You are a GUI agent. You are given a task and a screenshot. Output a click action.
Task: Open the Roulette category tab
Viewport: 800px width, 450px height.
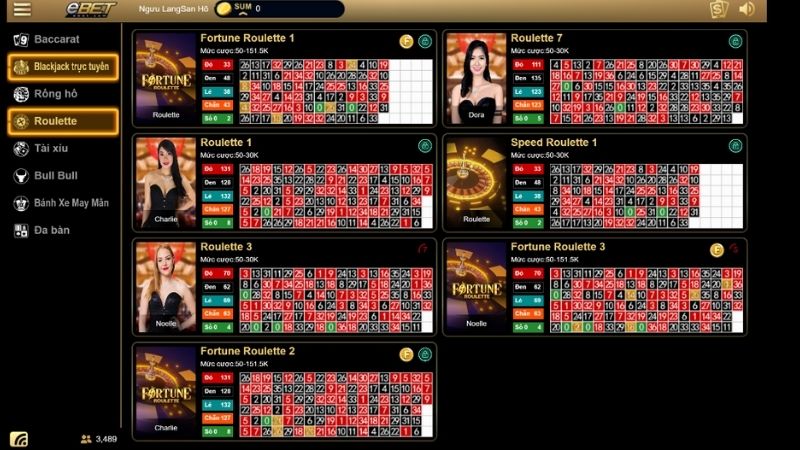point(63,121)
